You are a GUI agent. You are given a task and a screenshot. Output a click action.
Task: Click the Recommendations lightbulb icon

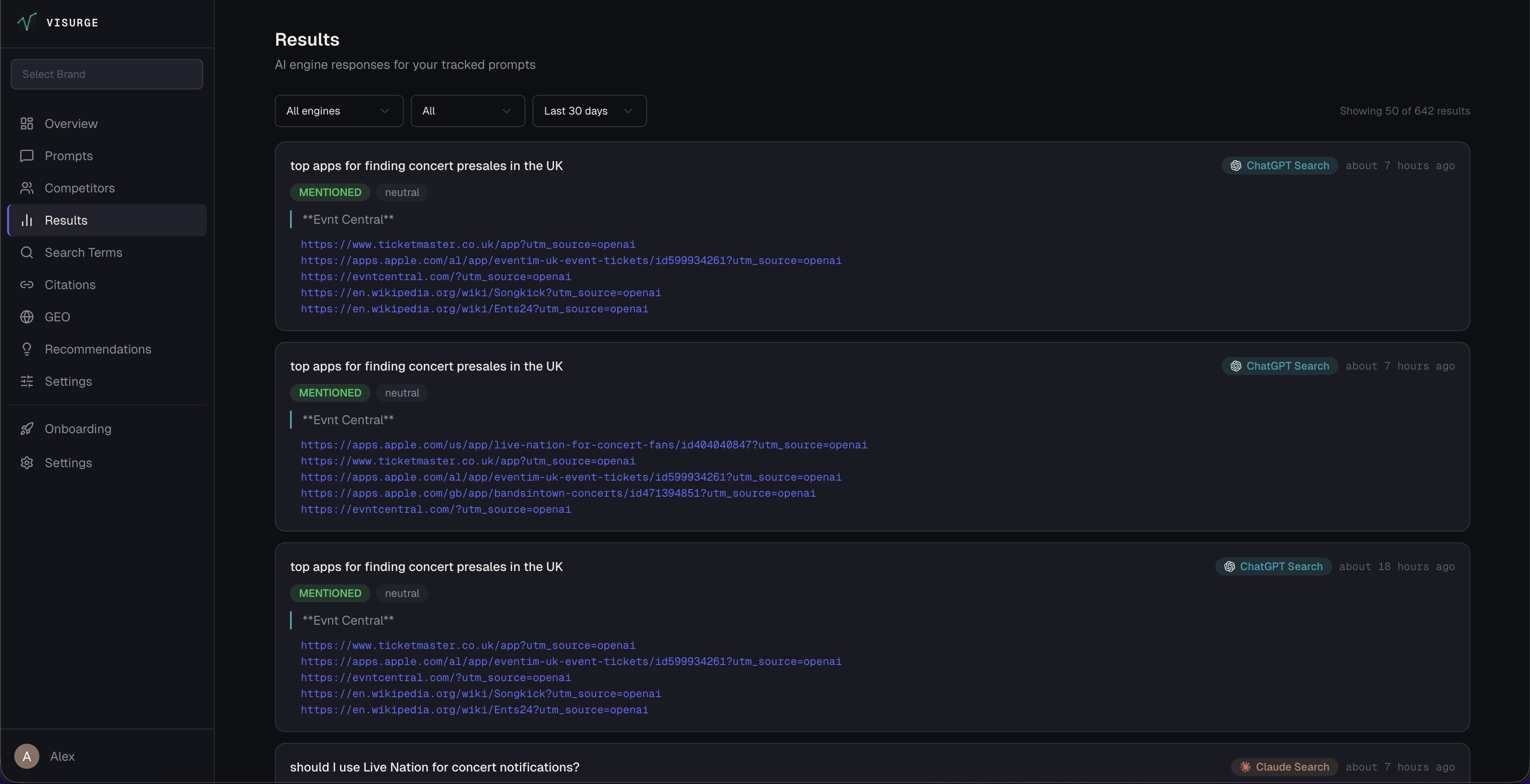[27, 349]
